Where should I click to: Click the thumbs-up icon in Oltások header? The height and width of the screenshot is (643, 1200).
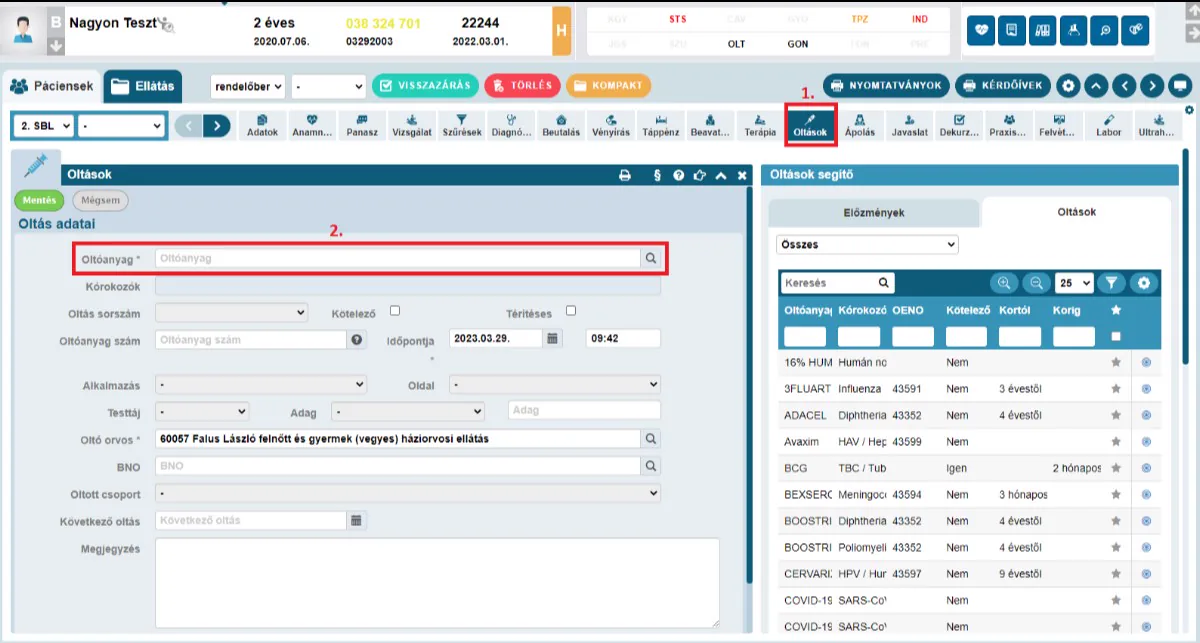click(700, 175)
